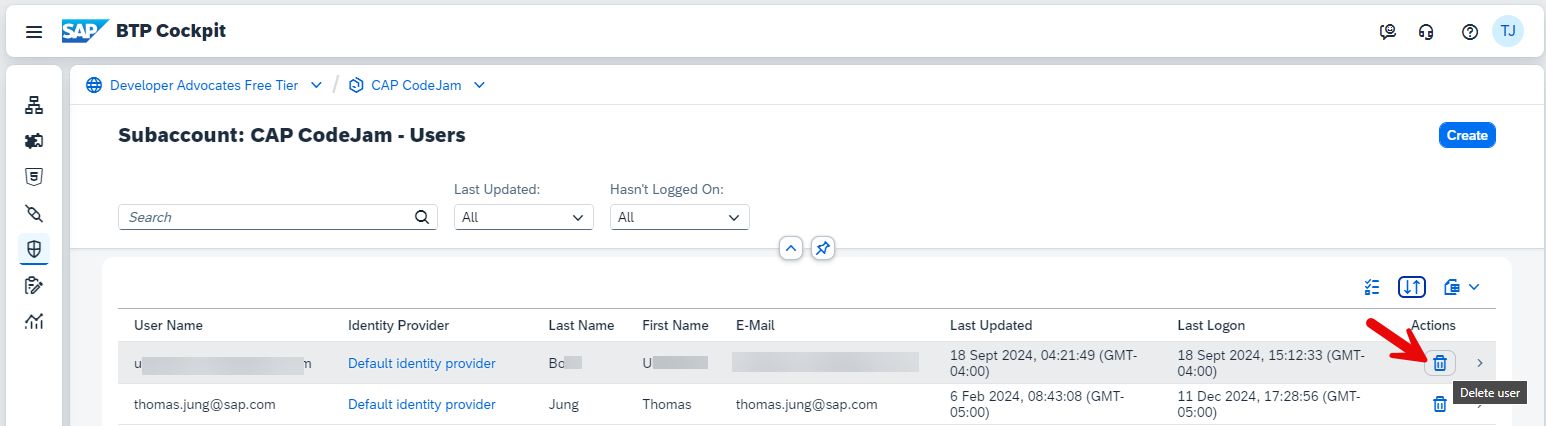Image resolution: width=1546 pixels, height=426 pixels.
Task: Click the table sort icon
Action: tap(1411, 287)
